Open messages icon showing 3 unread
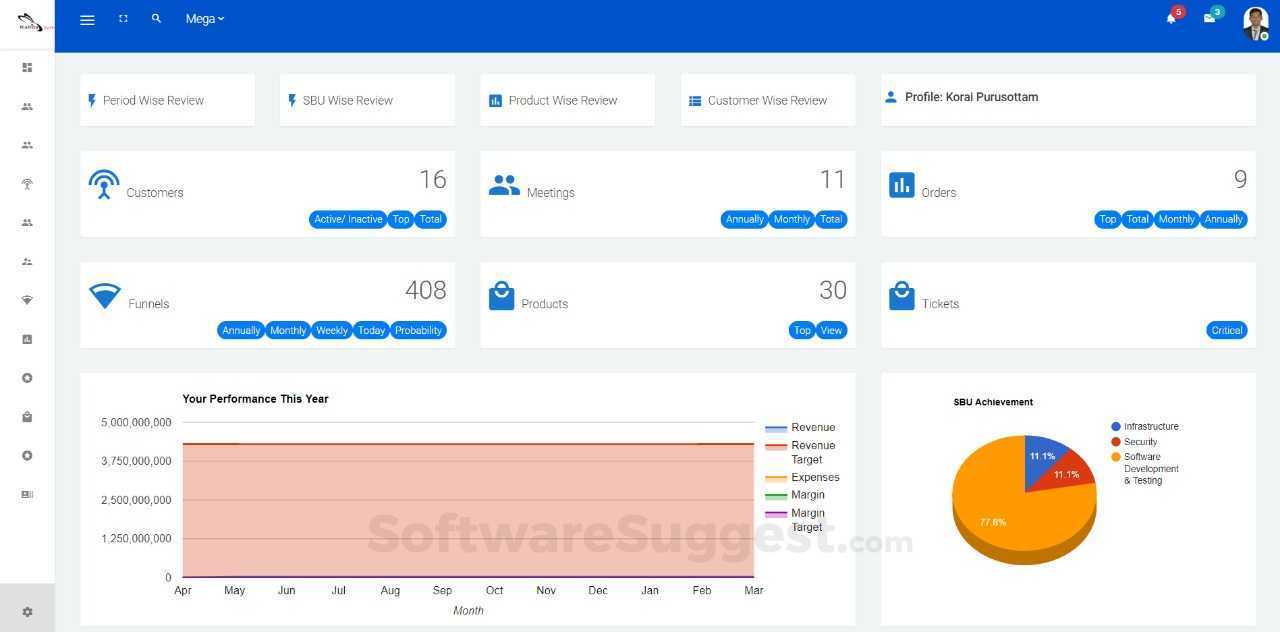 click(x=1209, y=18)
